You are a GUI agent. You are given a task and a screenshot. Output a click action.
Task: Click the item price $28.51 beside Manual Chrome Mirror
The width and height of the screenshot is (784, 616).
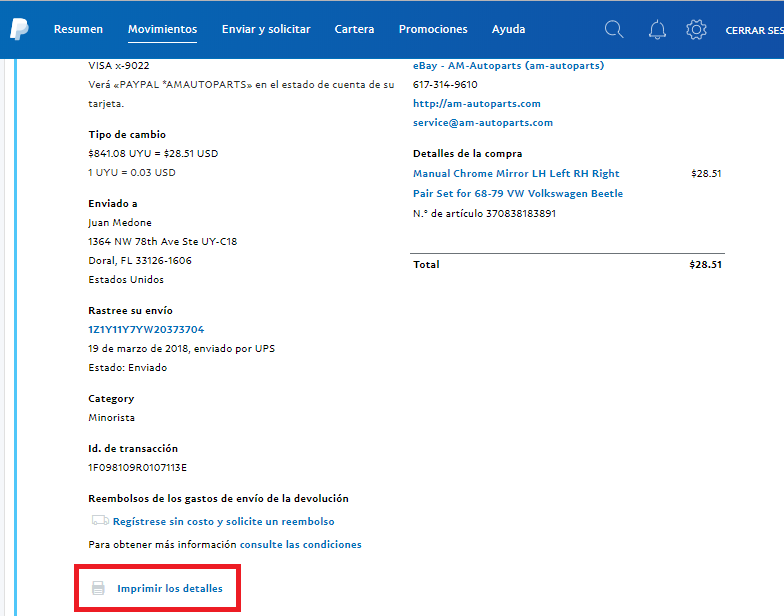(706, 174)
